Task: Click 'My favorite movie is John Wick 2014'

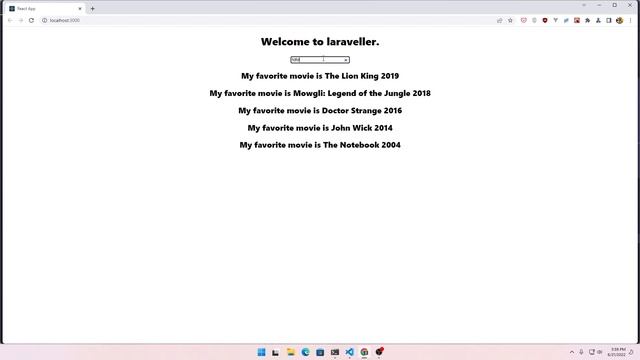Action: (320, 128)
